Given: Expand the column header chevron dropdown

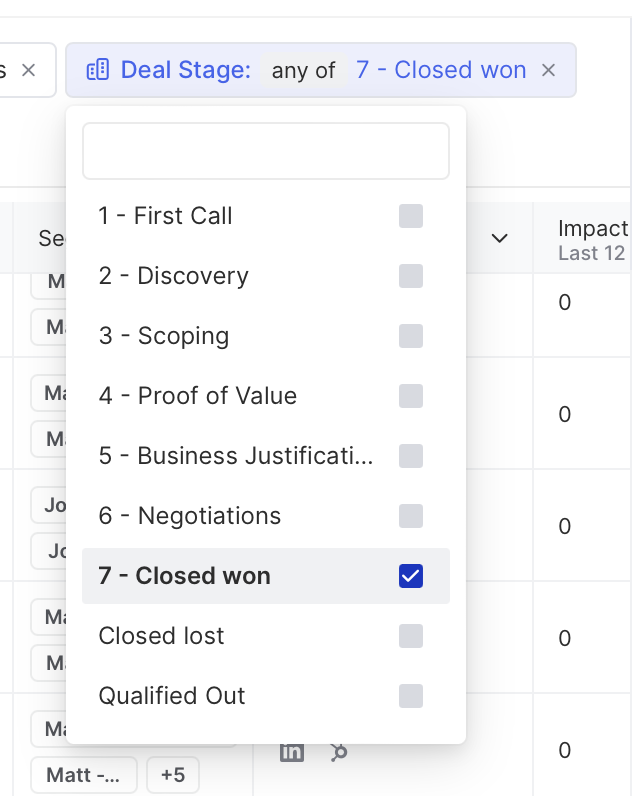Looking at the screenshot, I should (500, 238).
